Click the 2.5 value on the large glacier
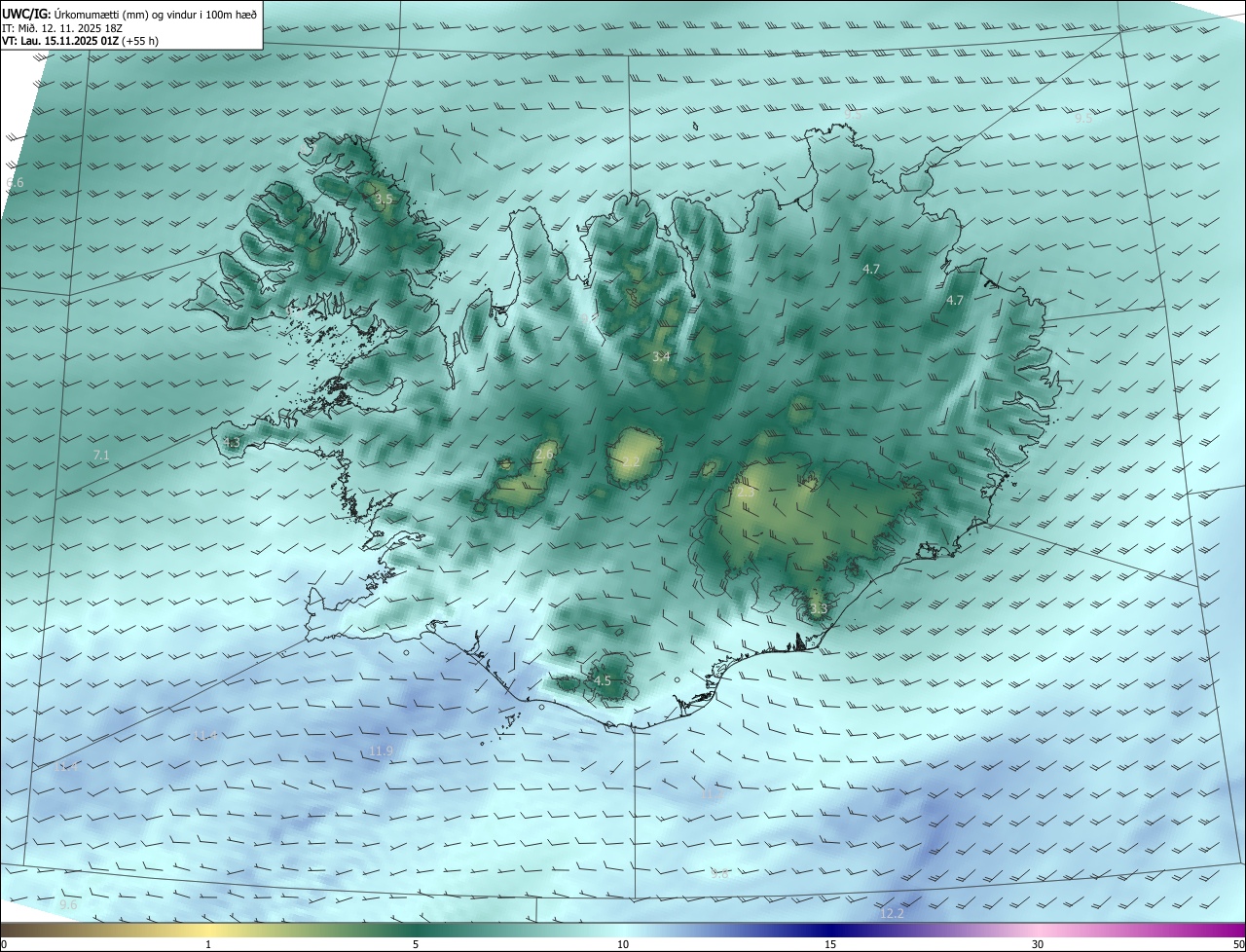 click(x=747, y=493)
